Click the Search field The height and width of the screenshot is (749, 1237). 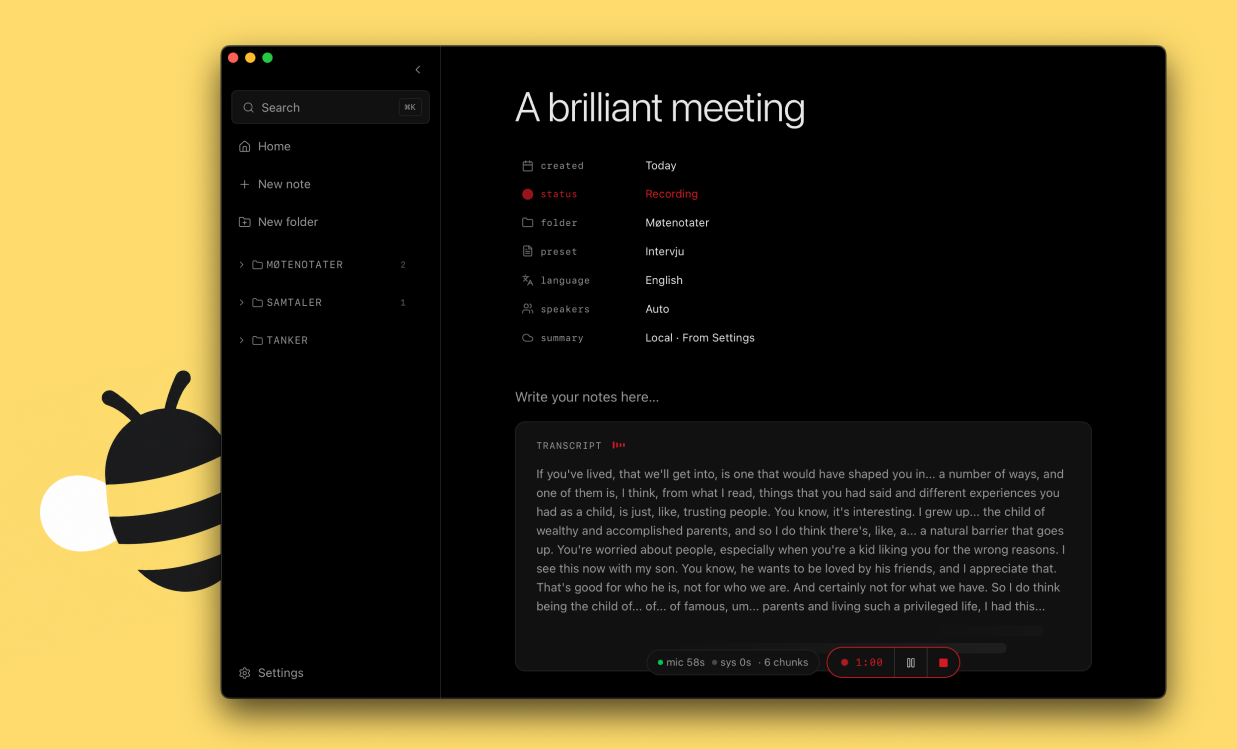330,107
